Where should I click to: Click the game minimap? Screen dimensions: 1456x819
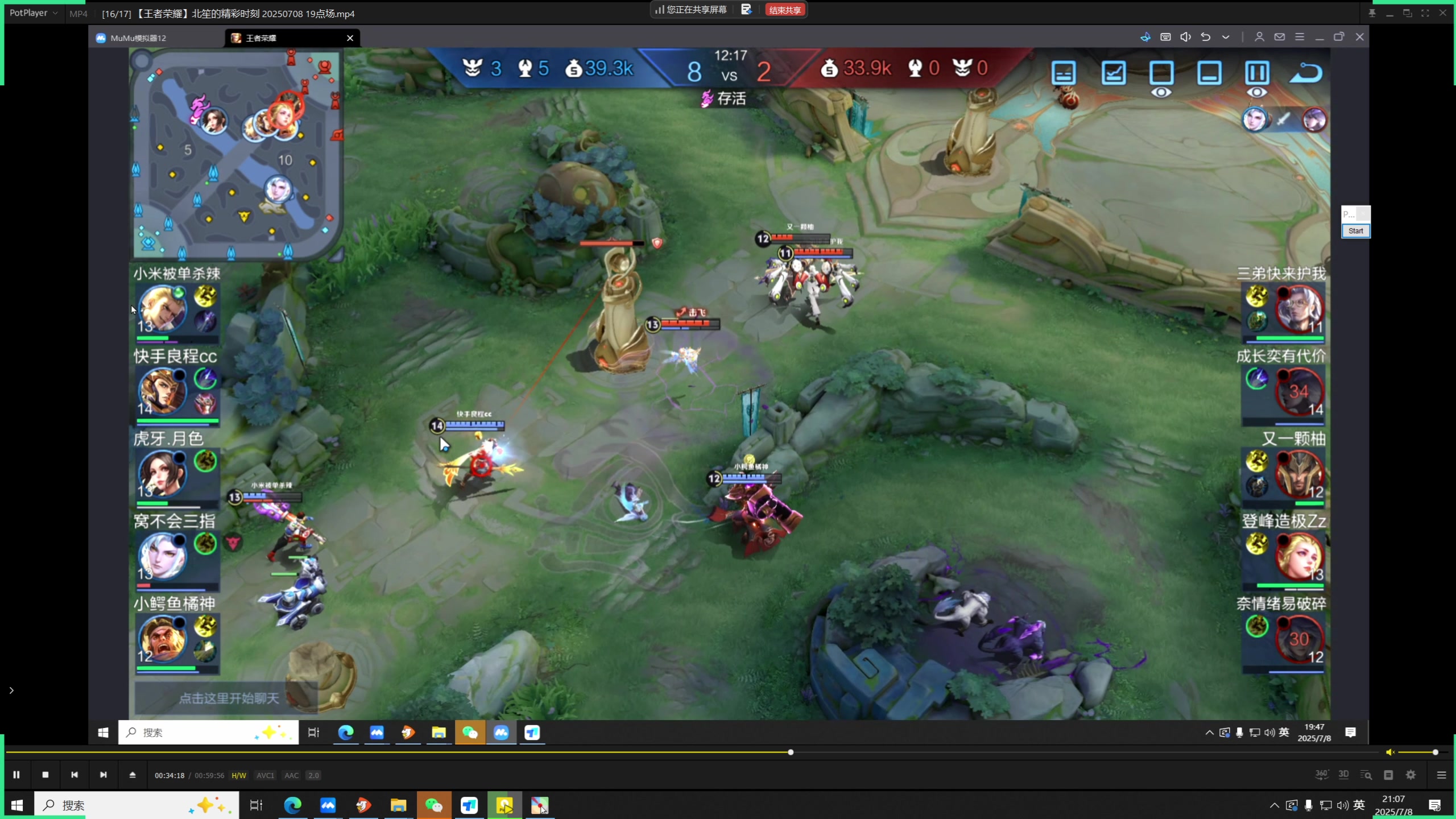236,155
